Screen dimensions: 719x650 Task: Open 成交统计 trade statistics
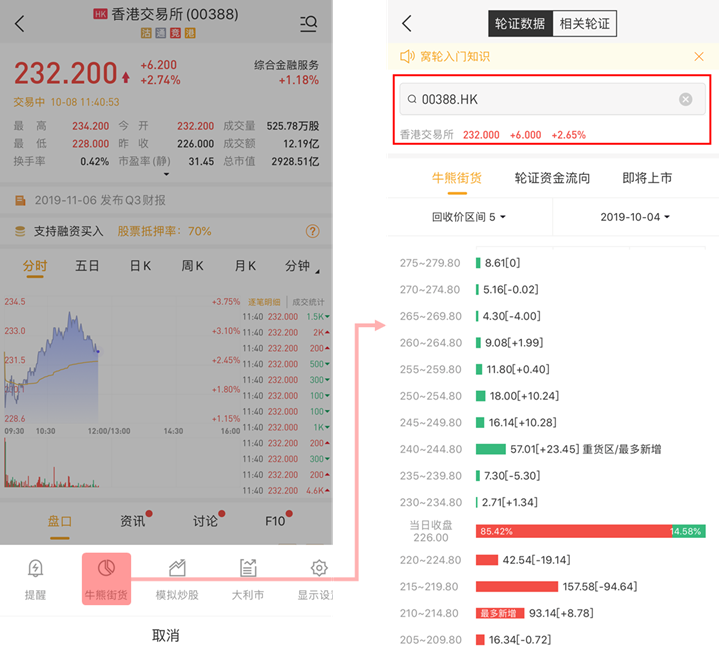tap(308, 302)
